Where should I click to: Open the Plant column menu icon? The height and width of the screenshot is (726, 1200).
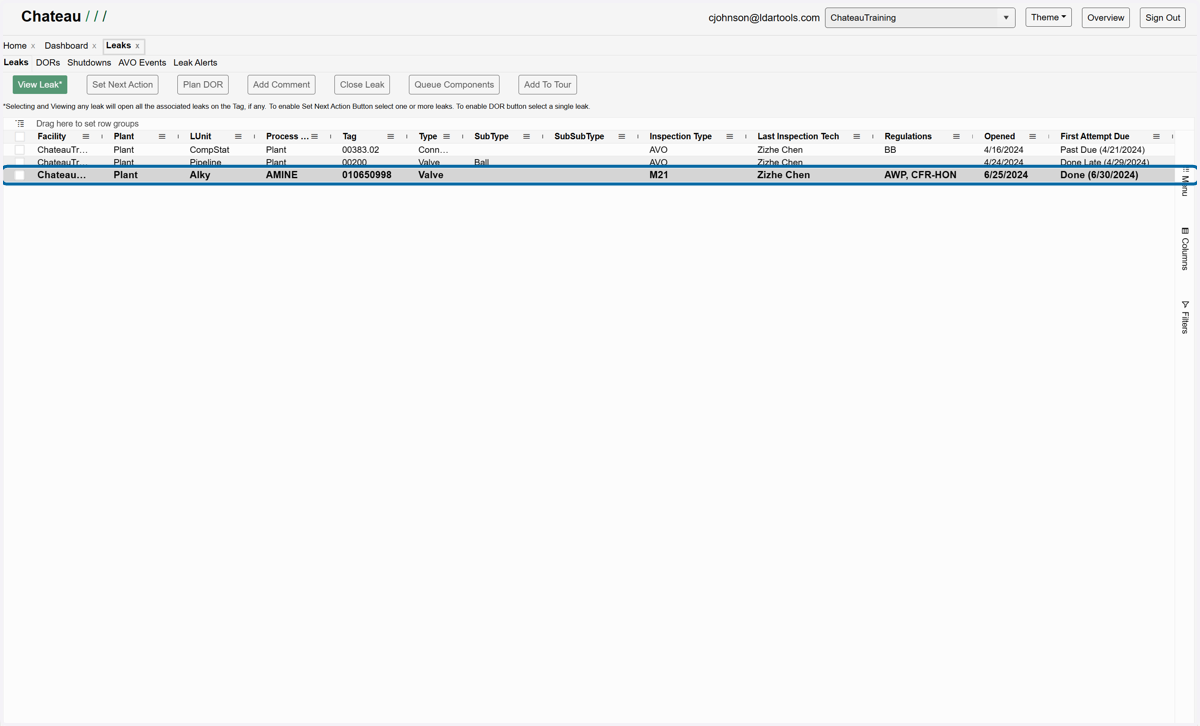162,137
